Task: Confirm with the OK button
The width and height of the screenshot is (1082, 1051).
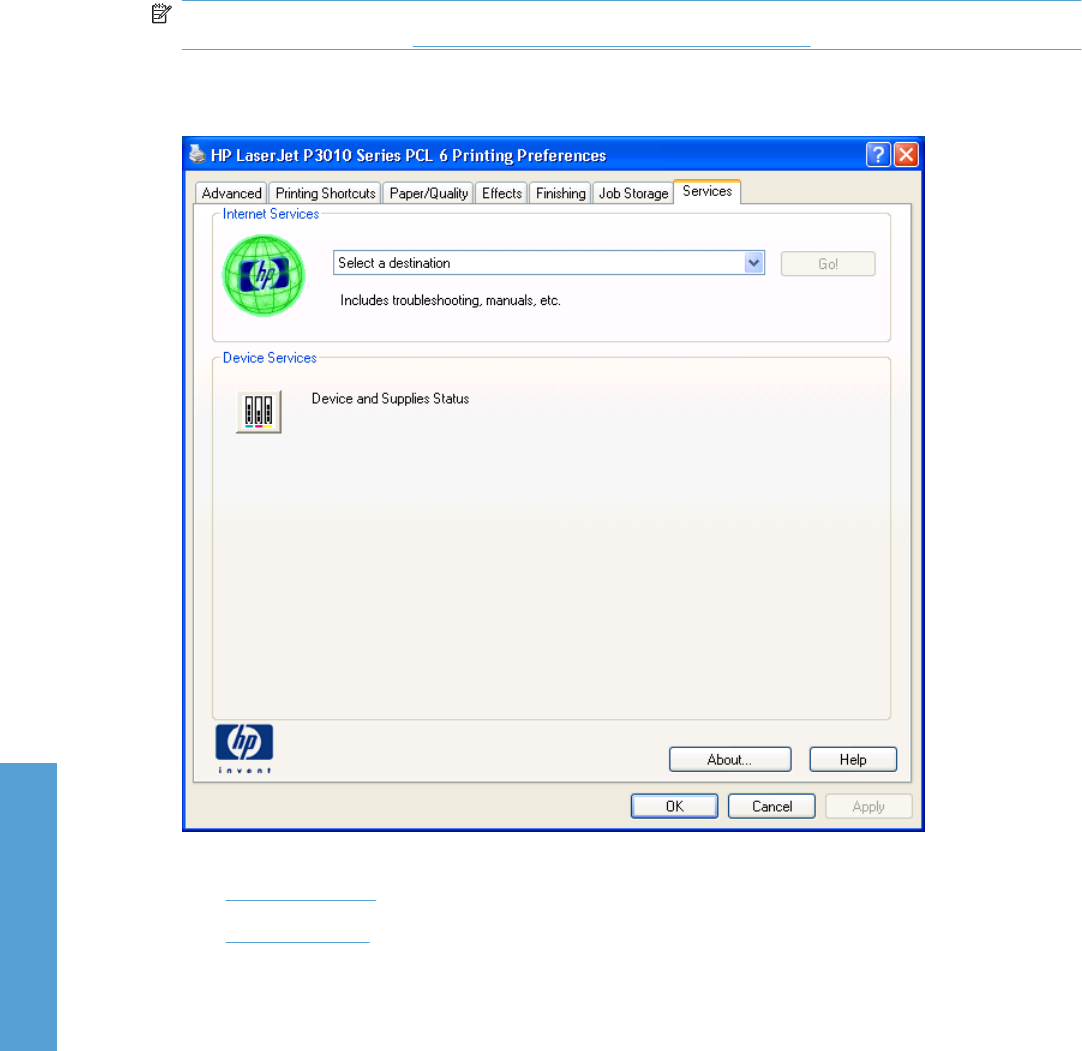Action: pyautogui.click(x=674, y=806)
